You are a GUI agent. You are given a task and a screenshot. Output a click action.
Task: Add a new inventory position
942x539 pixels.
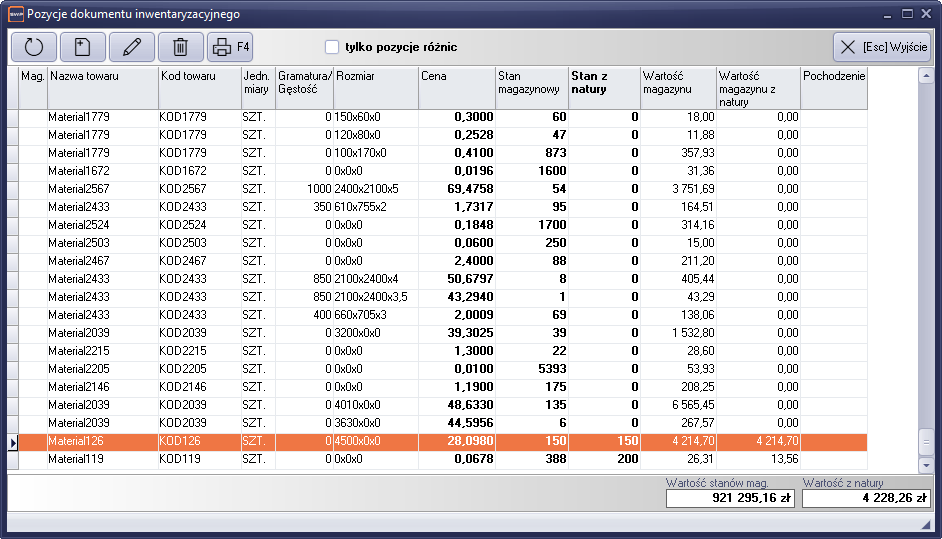tap(82, 47)
